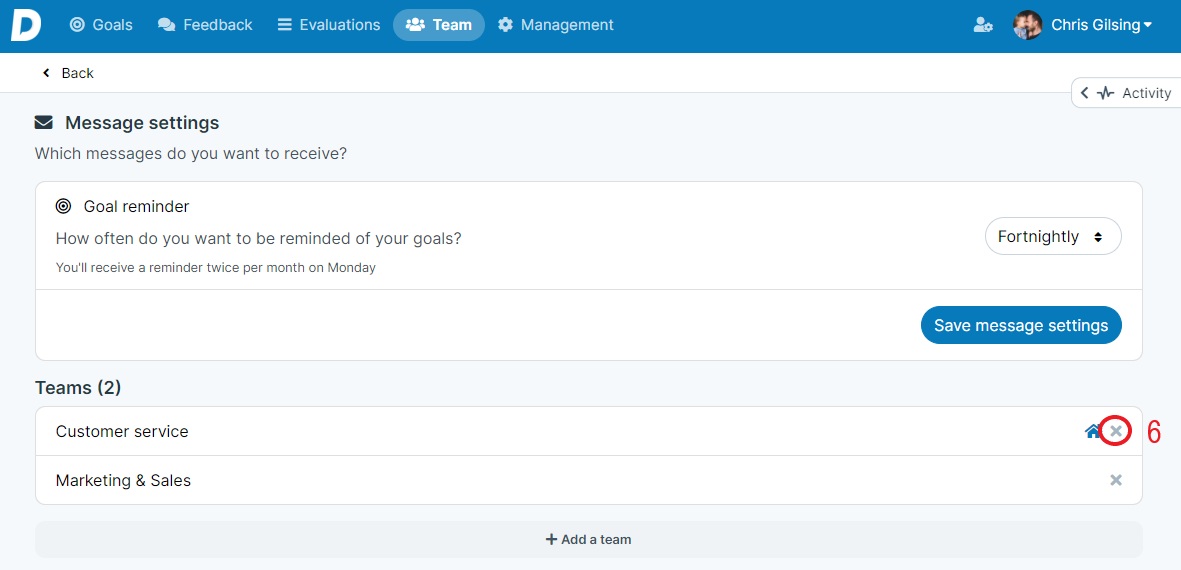
Task: Click the 'reminder twice per month on Monday' note
Action: [215, 267]
